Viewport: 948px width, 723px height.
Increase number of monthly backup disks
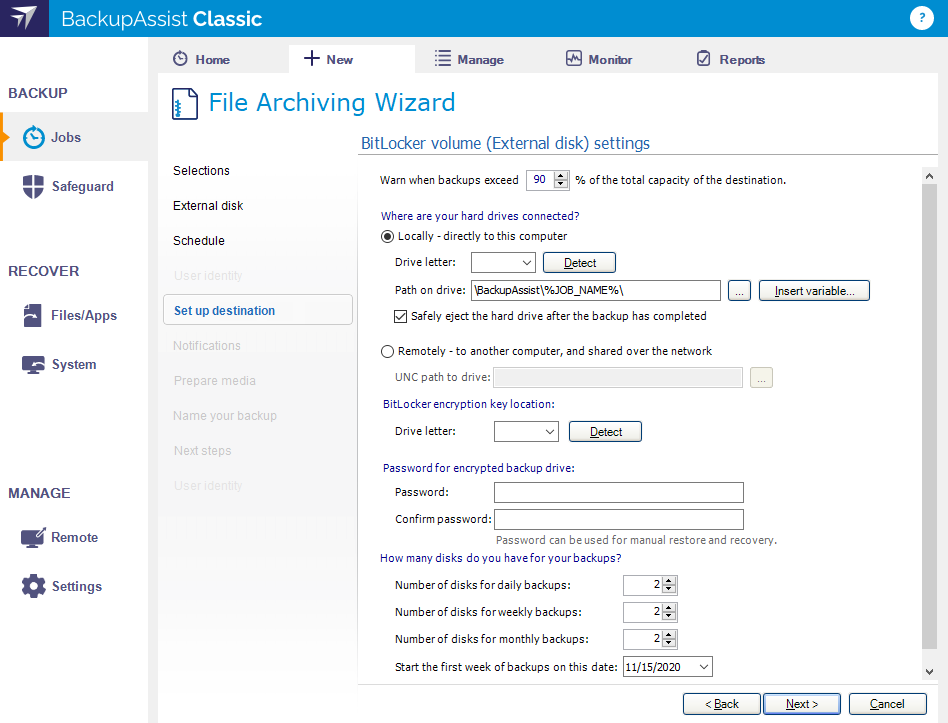pyautogui.click(x=669, y=635)
